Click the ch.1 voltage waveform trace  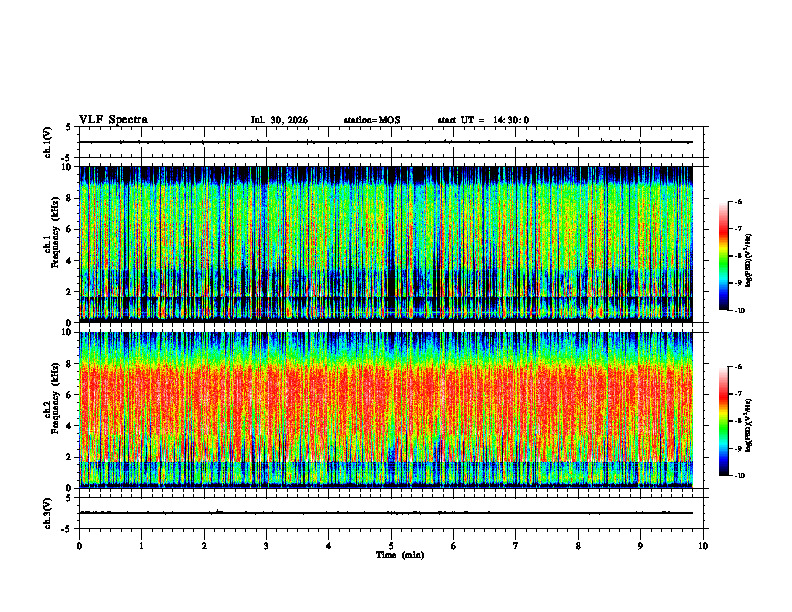tap(385, 142)
